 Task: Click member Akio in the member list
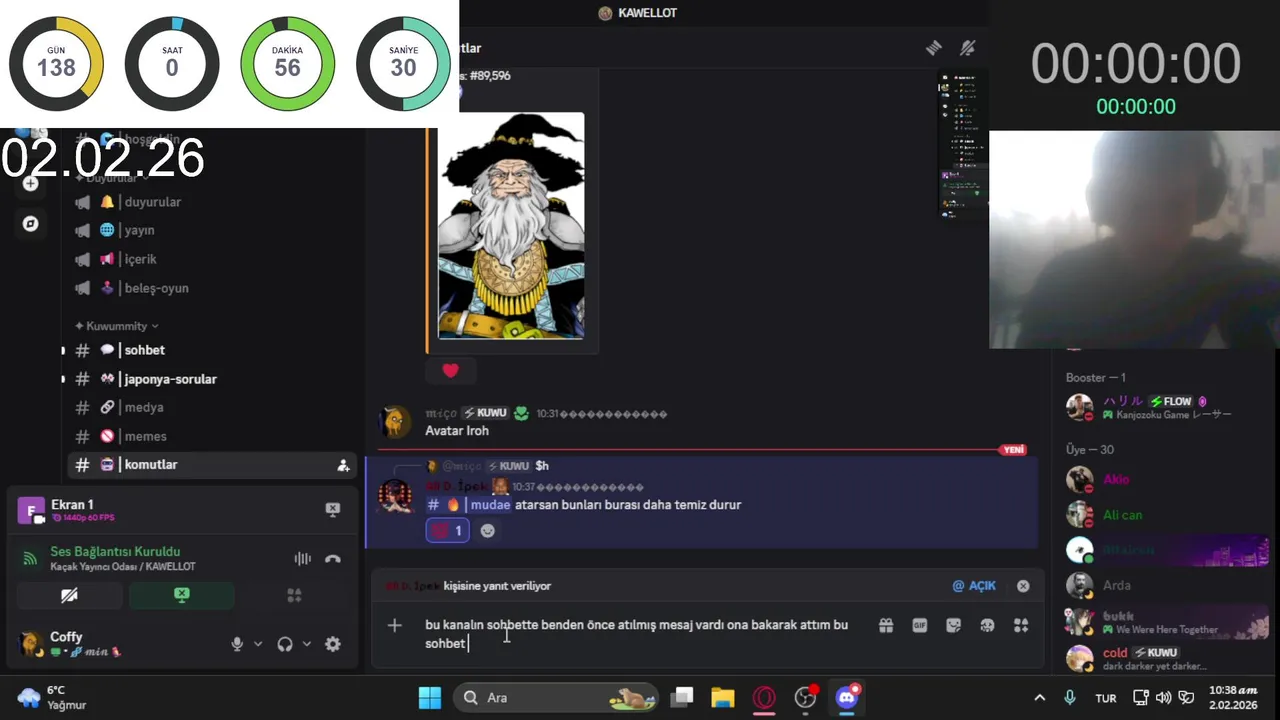click(1165, 479)
